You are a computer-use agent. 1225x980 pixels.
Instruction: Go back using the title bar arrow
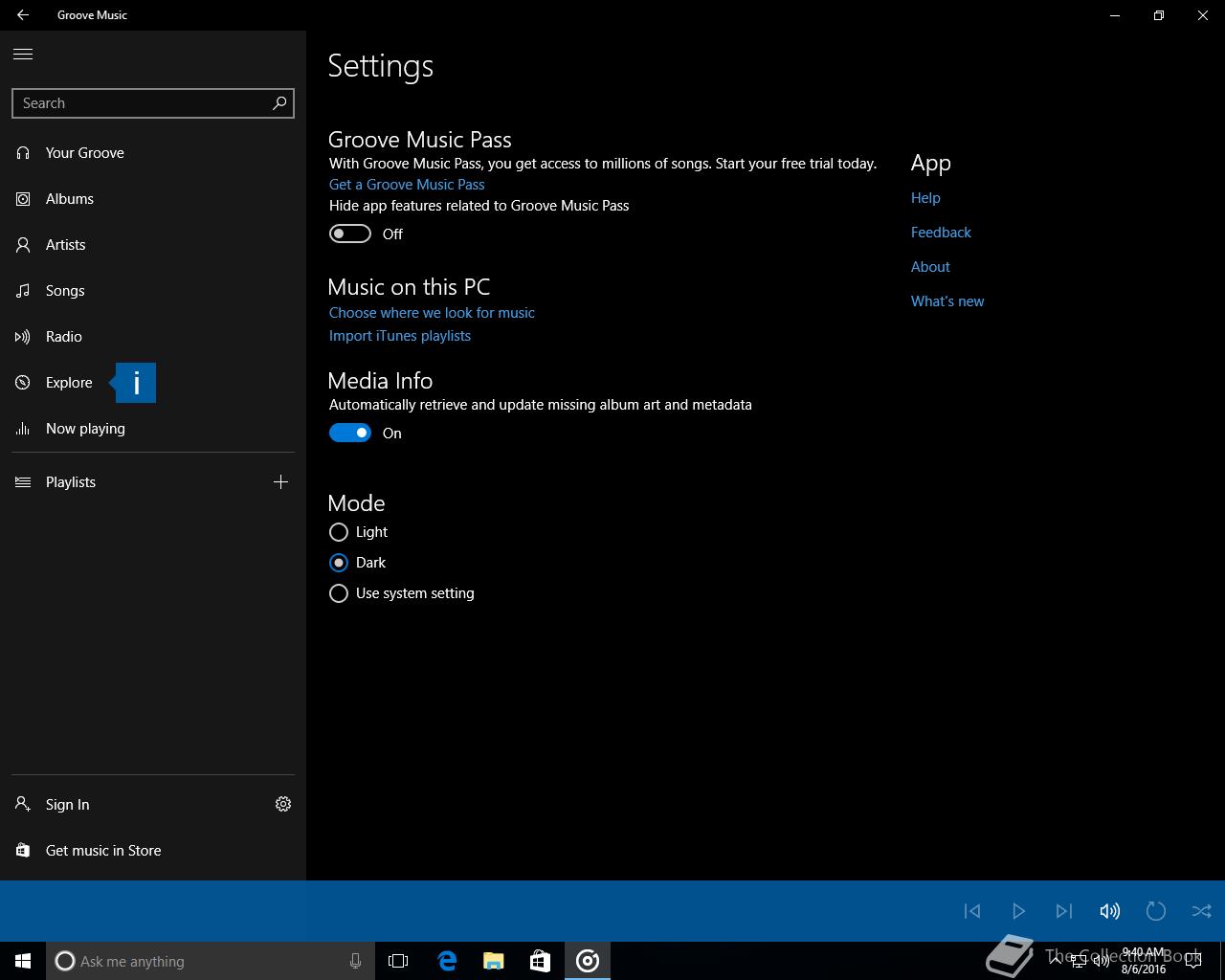(x=23, y=15)
